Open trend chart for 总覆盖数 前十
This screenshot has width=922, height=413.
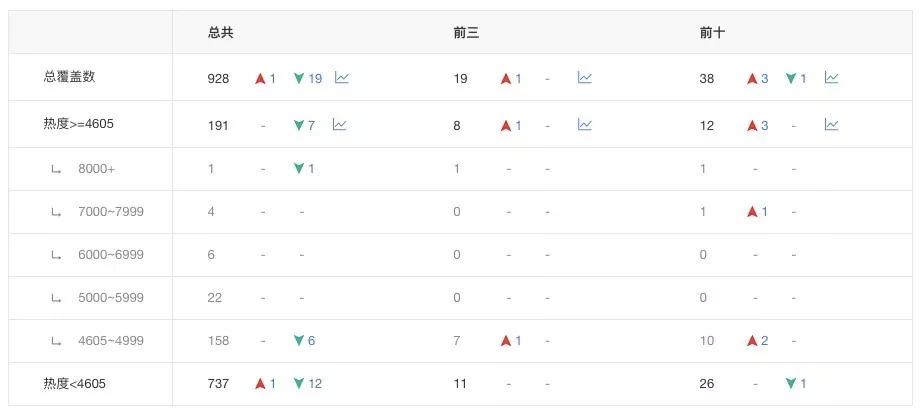coord(831,78)
